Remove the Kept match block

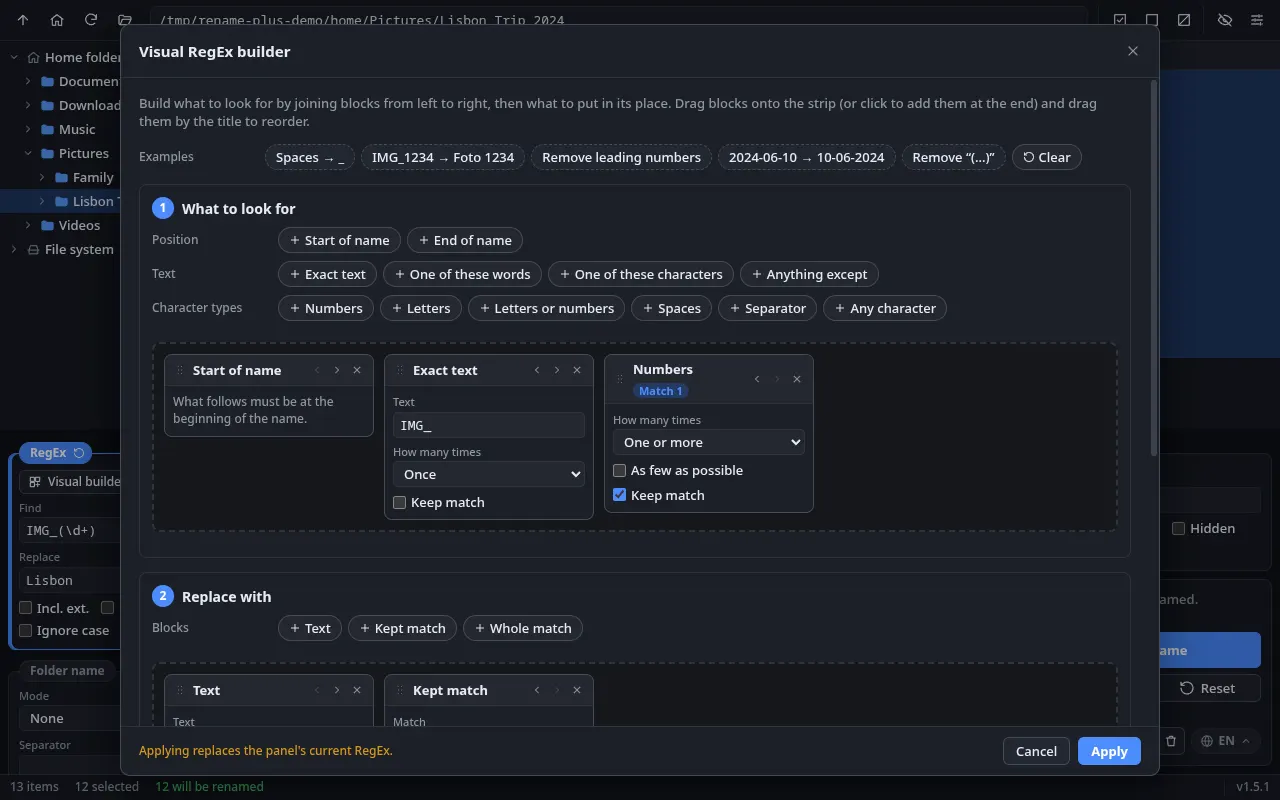pyautogui.click(x=577, y=690)
